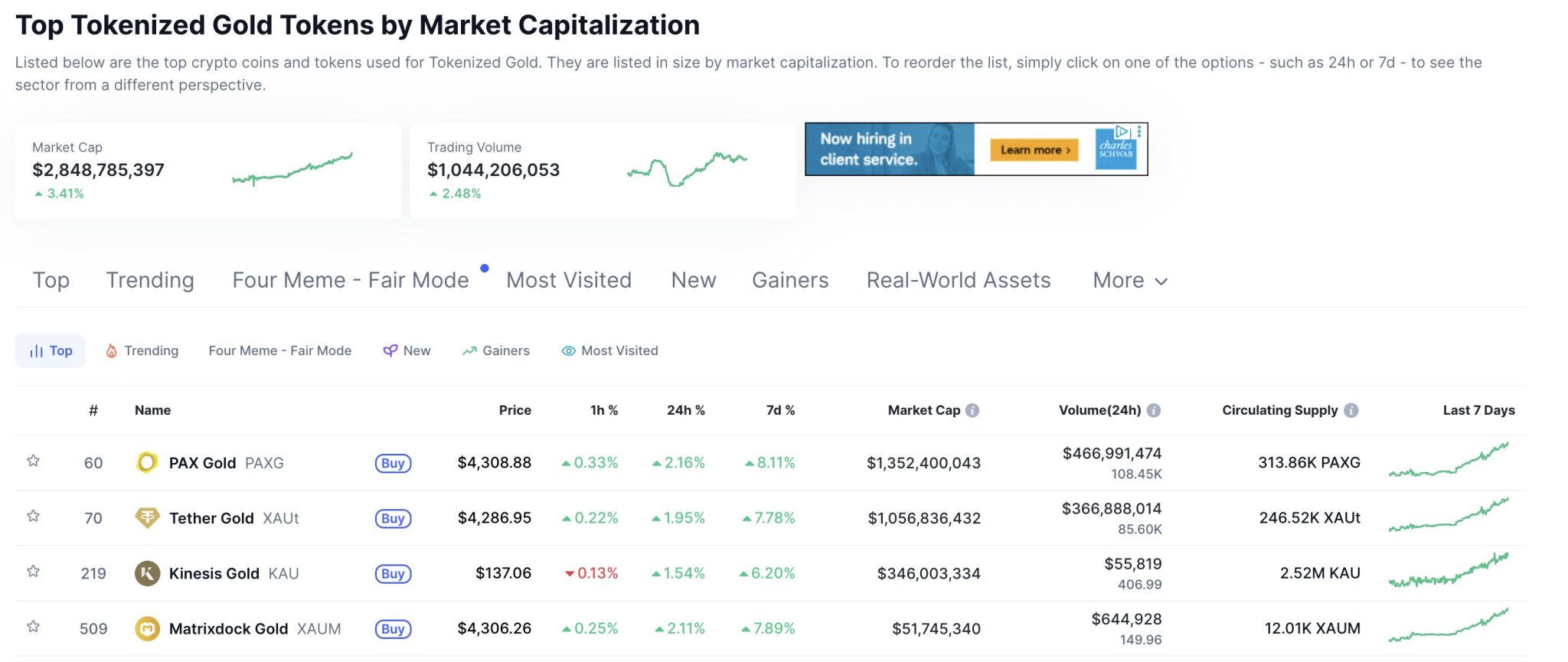Open the Four Meme - Fair Mode tab

[x=350, y=280]
